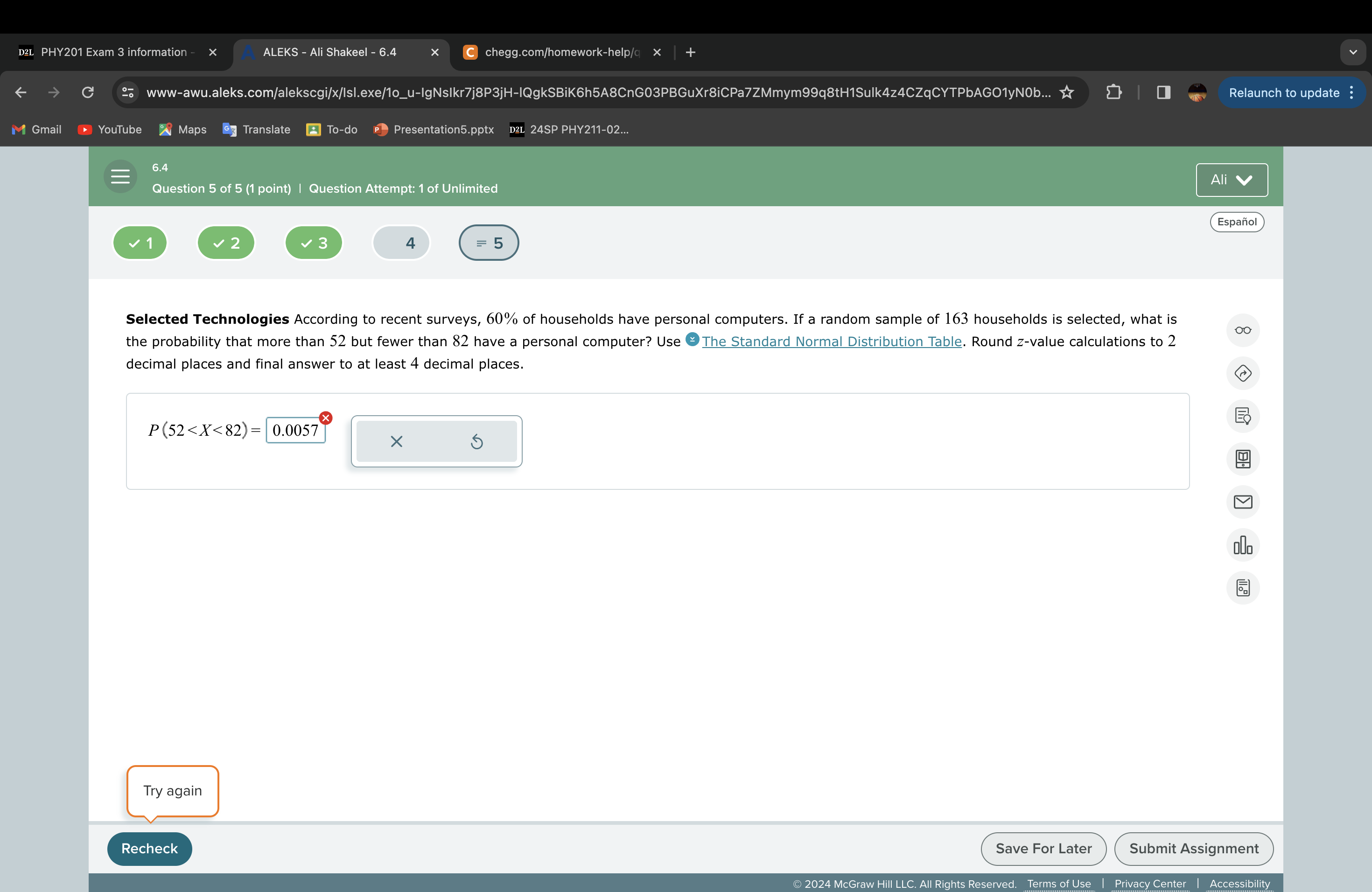The image size is (1372, 892).
Task: Clear the answer with the X button
Action: (x=397, y=442)
